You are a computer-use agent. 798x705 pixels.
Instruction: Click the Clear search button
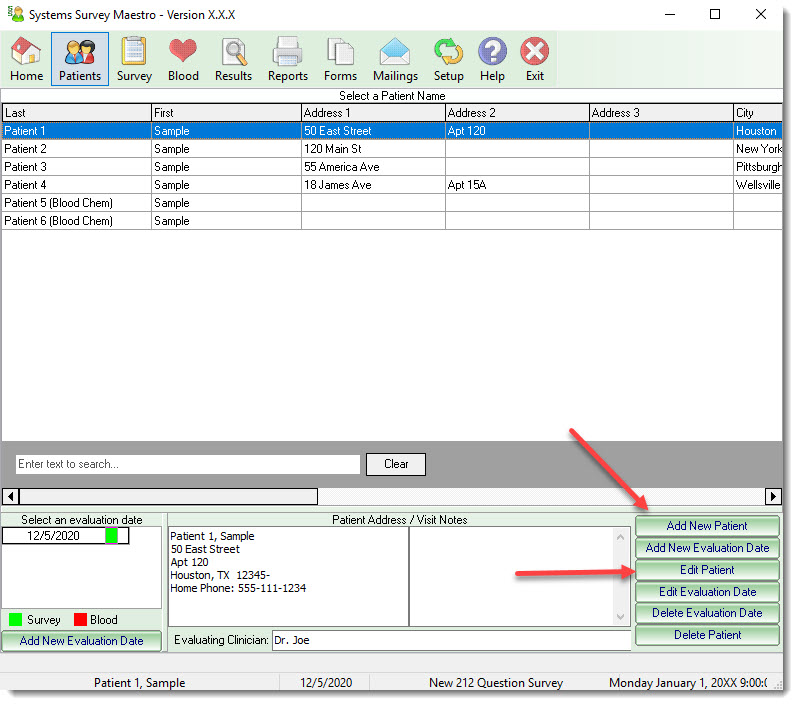396,464
